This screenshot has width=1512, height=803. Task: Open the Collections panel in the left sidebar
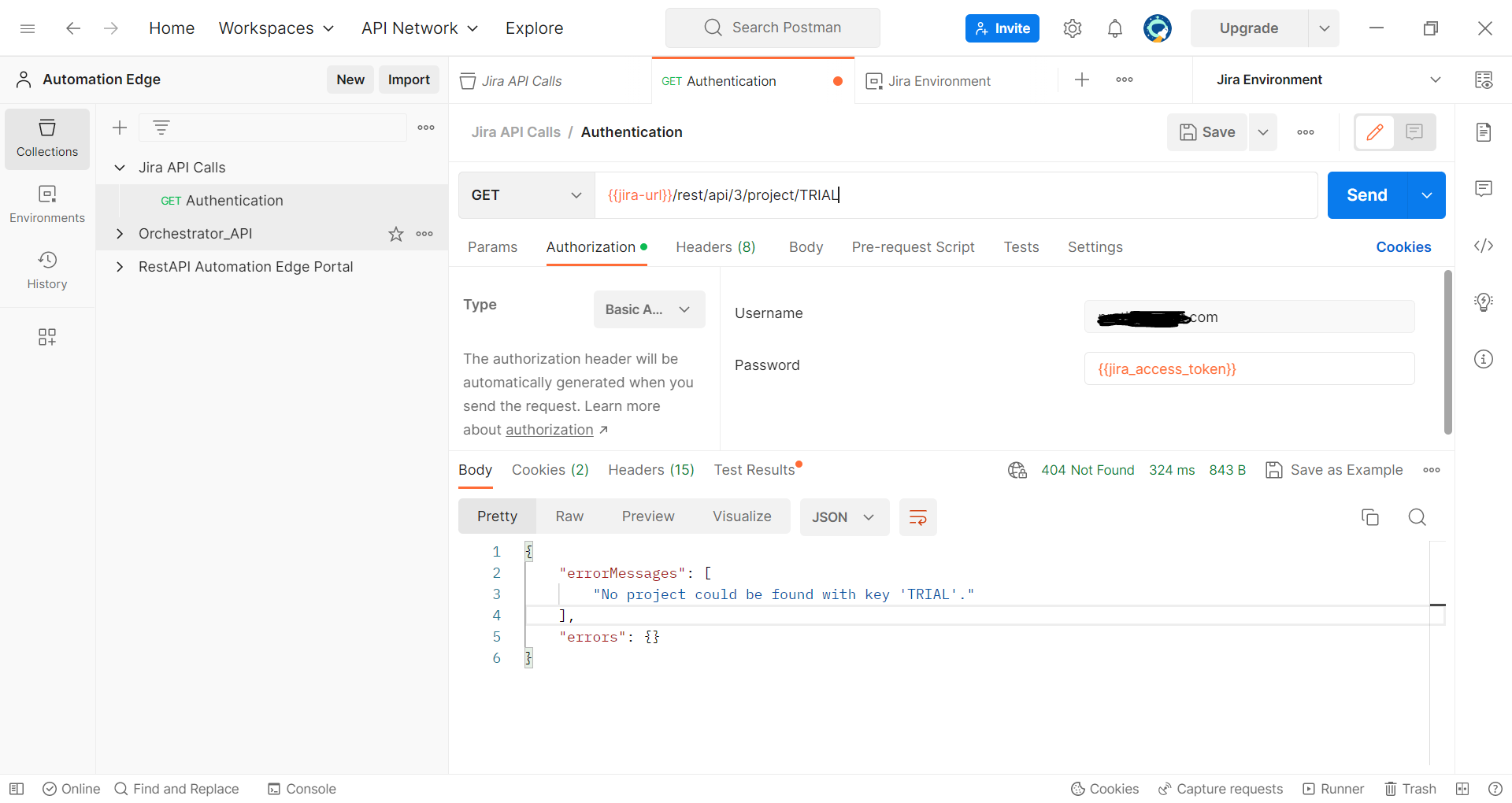(x=47, y=139)
